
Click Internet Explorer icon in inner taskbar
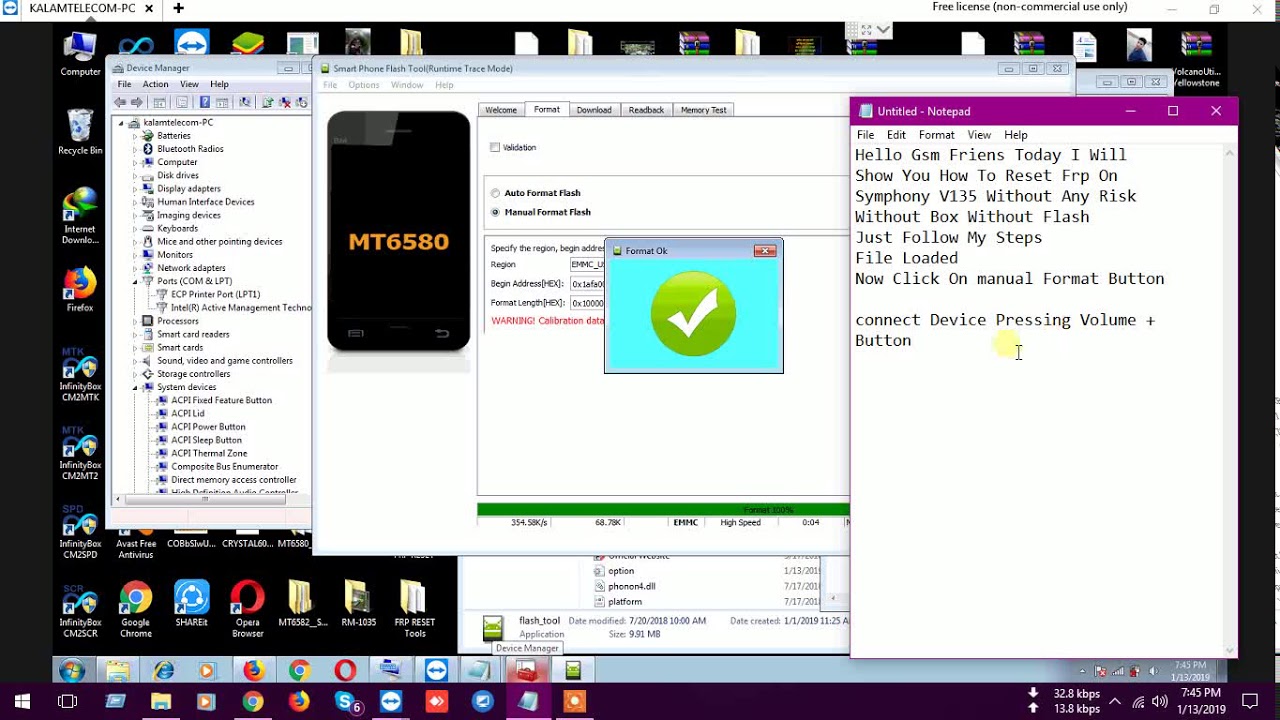163,670
